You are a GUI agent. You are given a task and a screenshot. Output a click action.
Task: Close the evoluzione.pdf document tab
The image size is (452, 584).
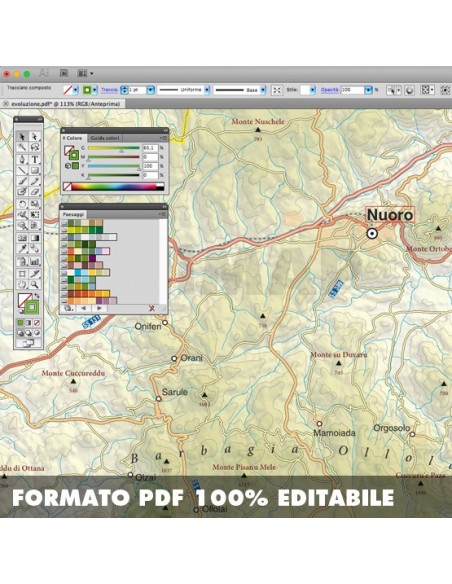[6, 104]
